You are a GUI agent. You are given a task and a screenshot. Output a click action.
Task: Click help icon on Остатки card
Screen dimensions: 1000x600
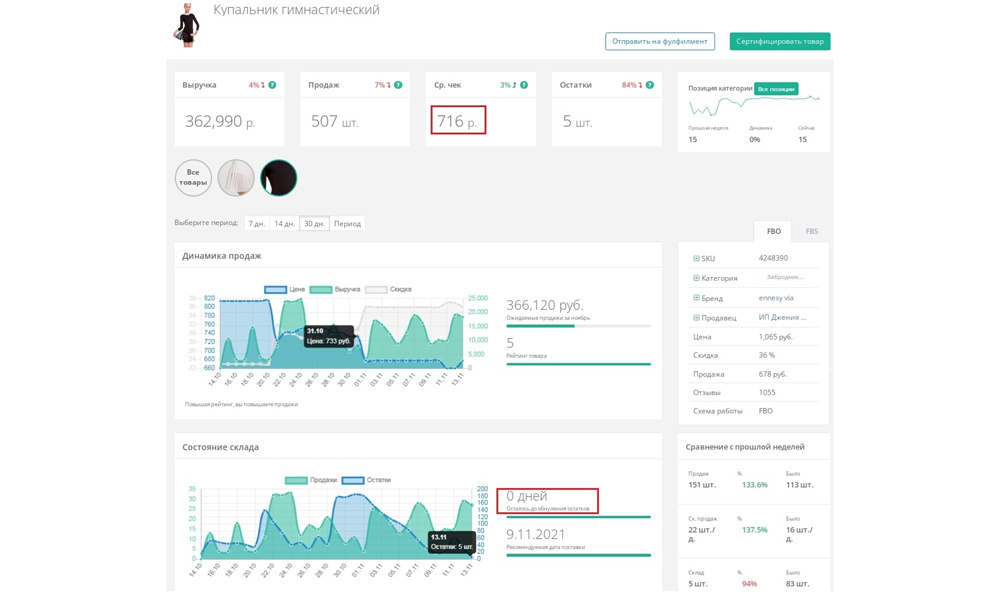click(650, 85)
